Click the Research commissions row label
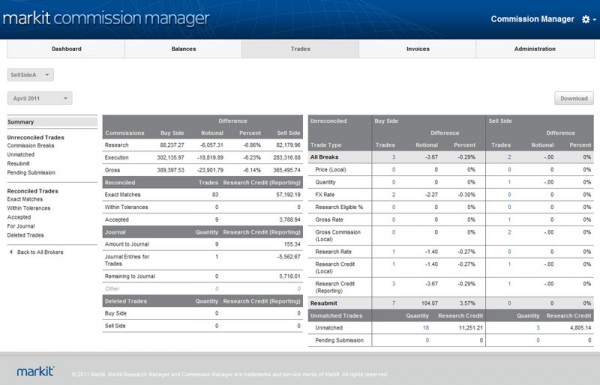Viewport: 600px width, 385px height. pyautogui.click(x=117, y=145)
